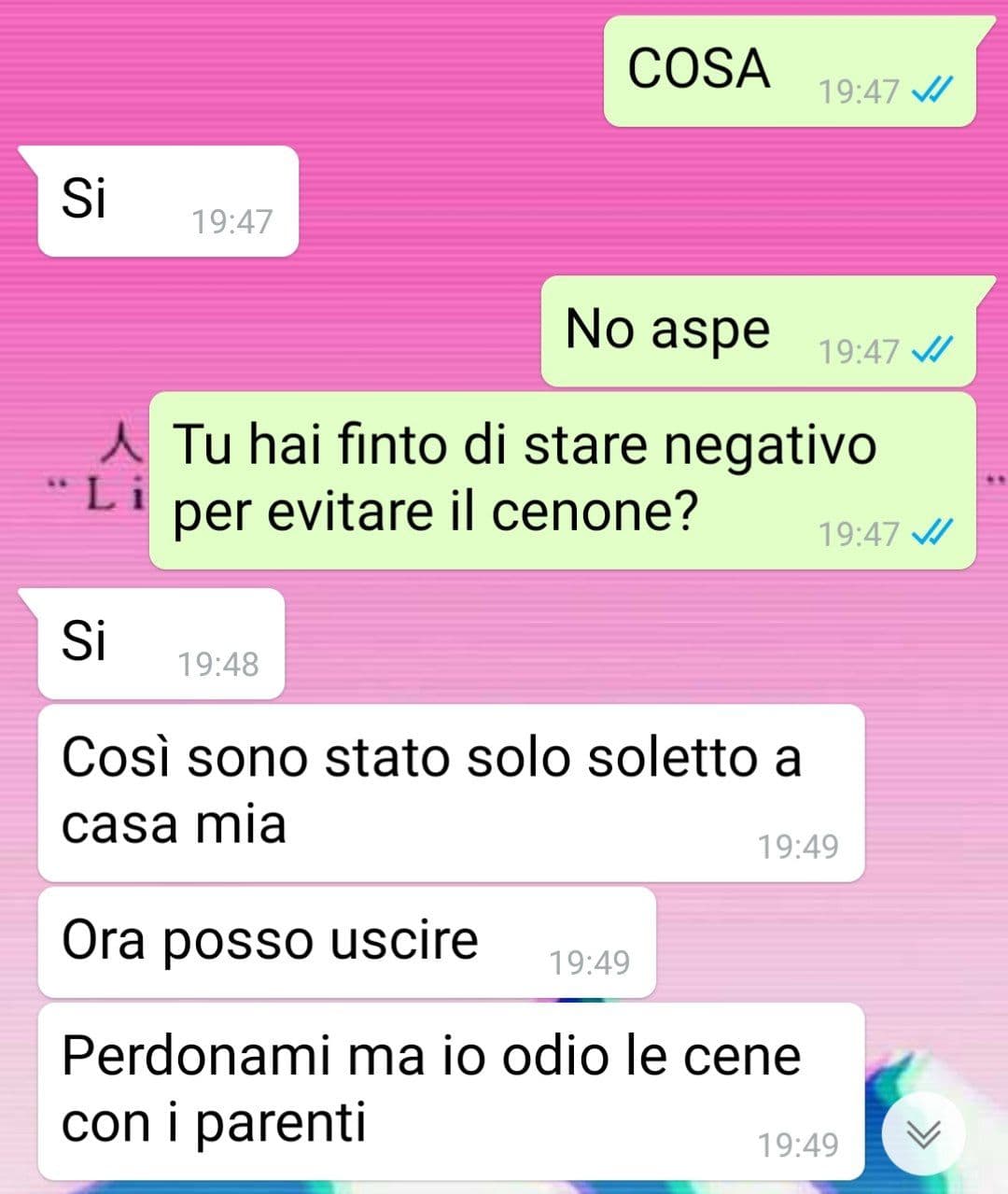
Task: Tap the 19:47 timestamp on COSA
Action: pos(859,91)
